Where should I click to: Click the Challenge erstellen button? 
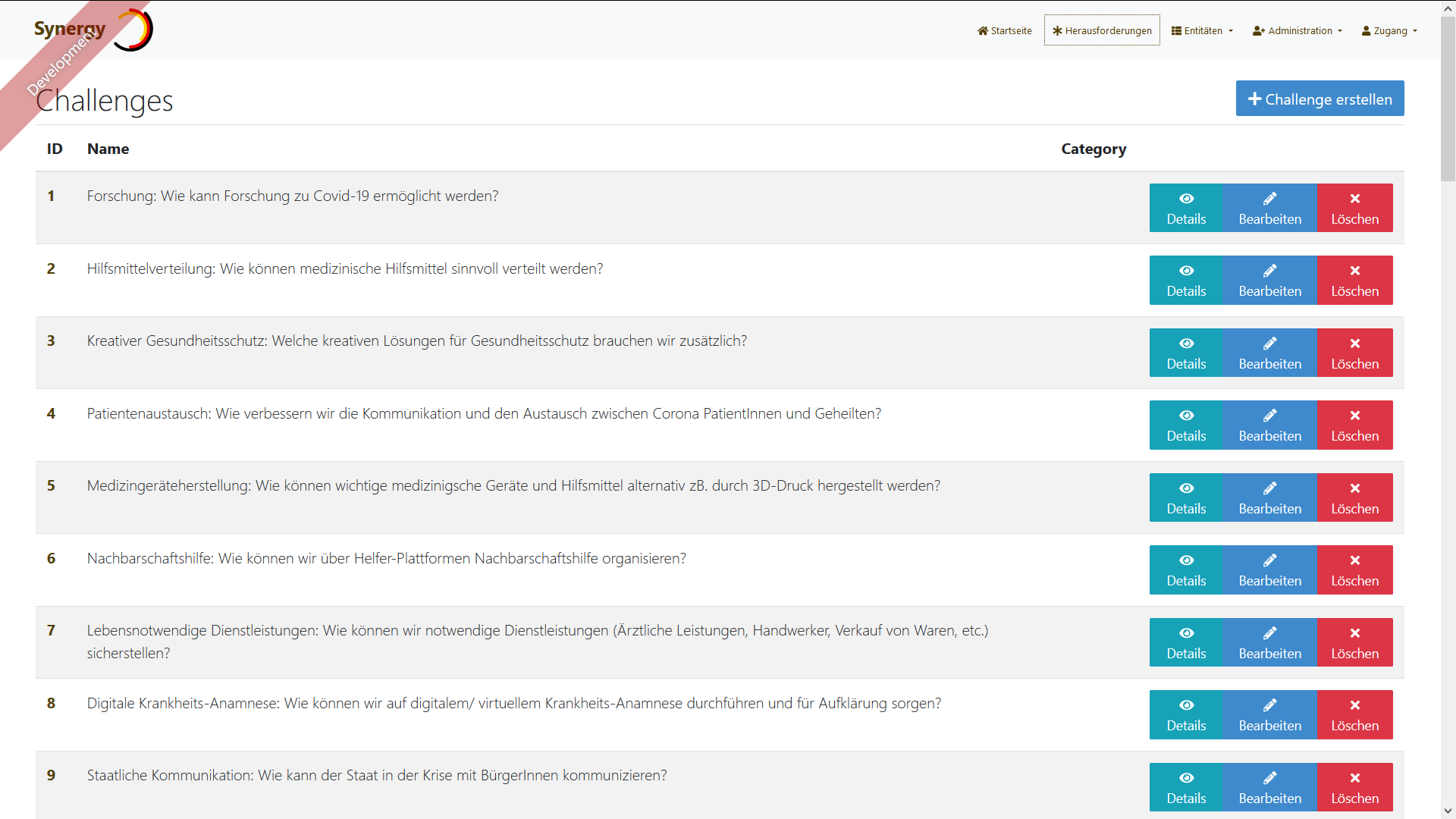pyautogui.click(x=1319, y=99)
